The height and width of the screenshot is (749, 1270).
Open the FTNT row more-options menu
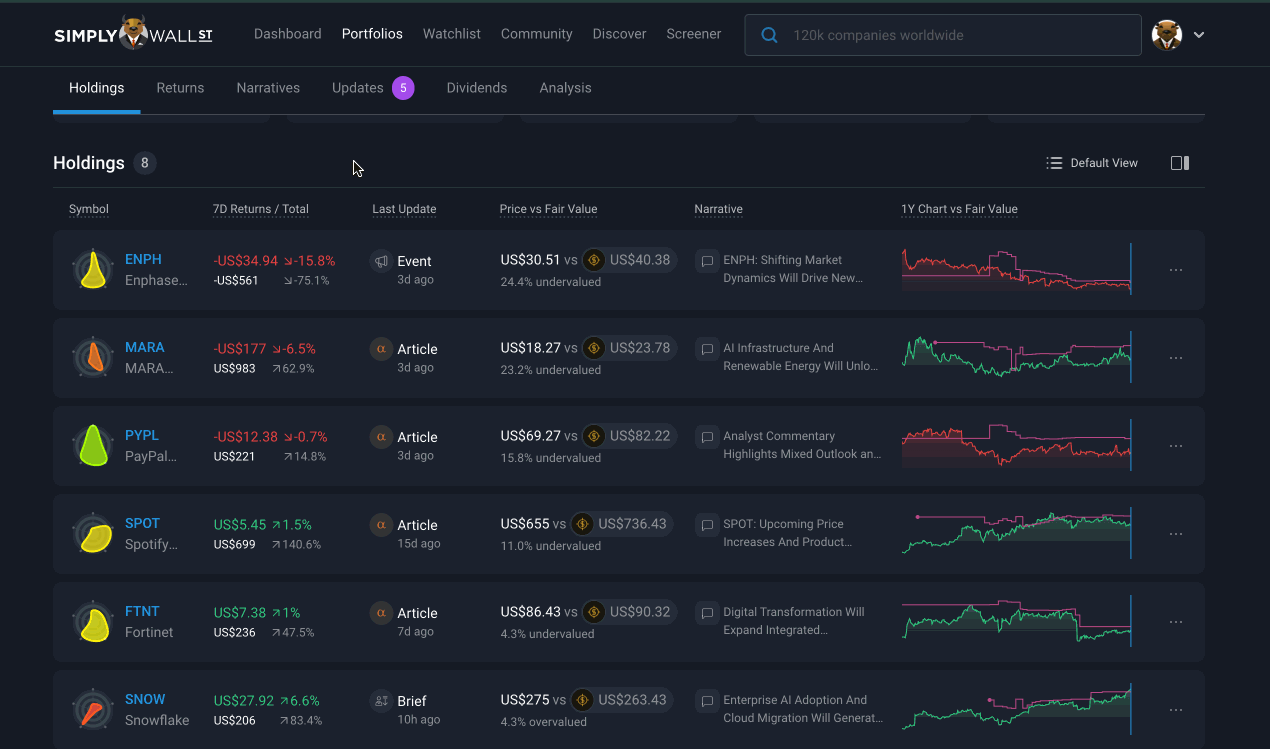point(1176,622)
